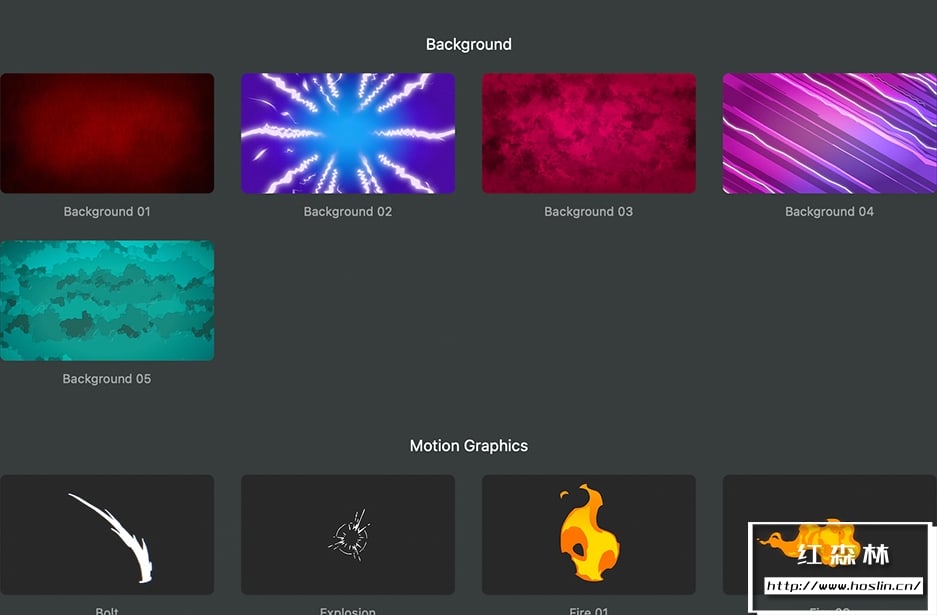Select the Background 03 crimson cloud thumbnail
Image resolution: width=937 pixels, height=615 pixels.
(589, 133)
